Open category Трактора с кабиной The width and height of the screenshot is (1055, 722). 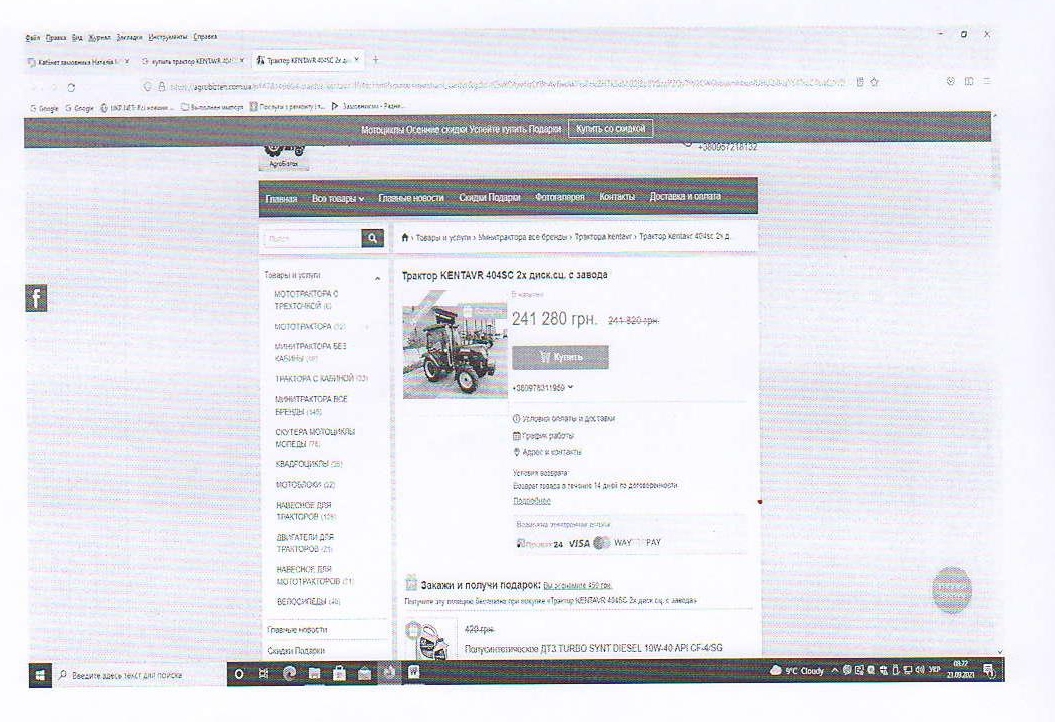321,379
